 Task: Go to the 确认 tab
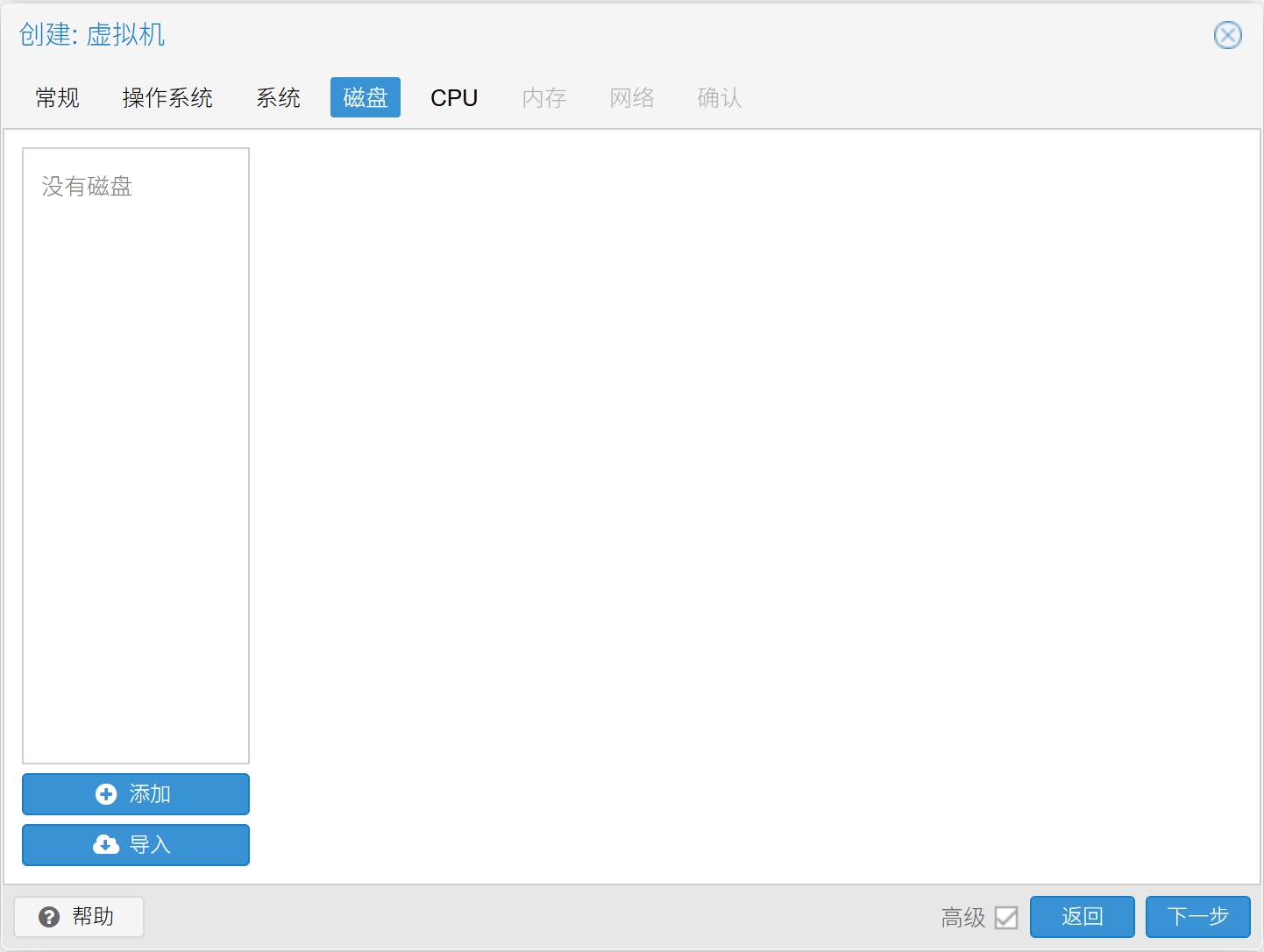click(x=720, y=97)
